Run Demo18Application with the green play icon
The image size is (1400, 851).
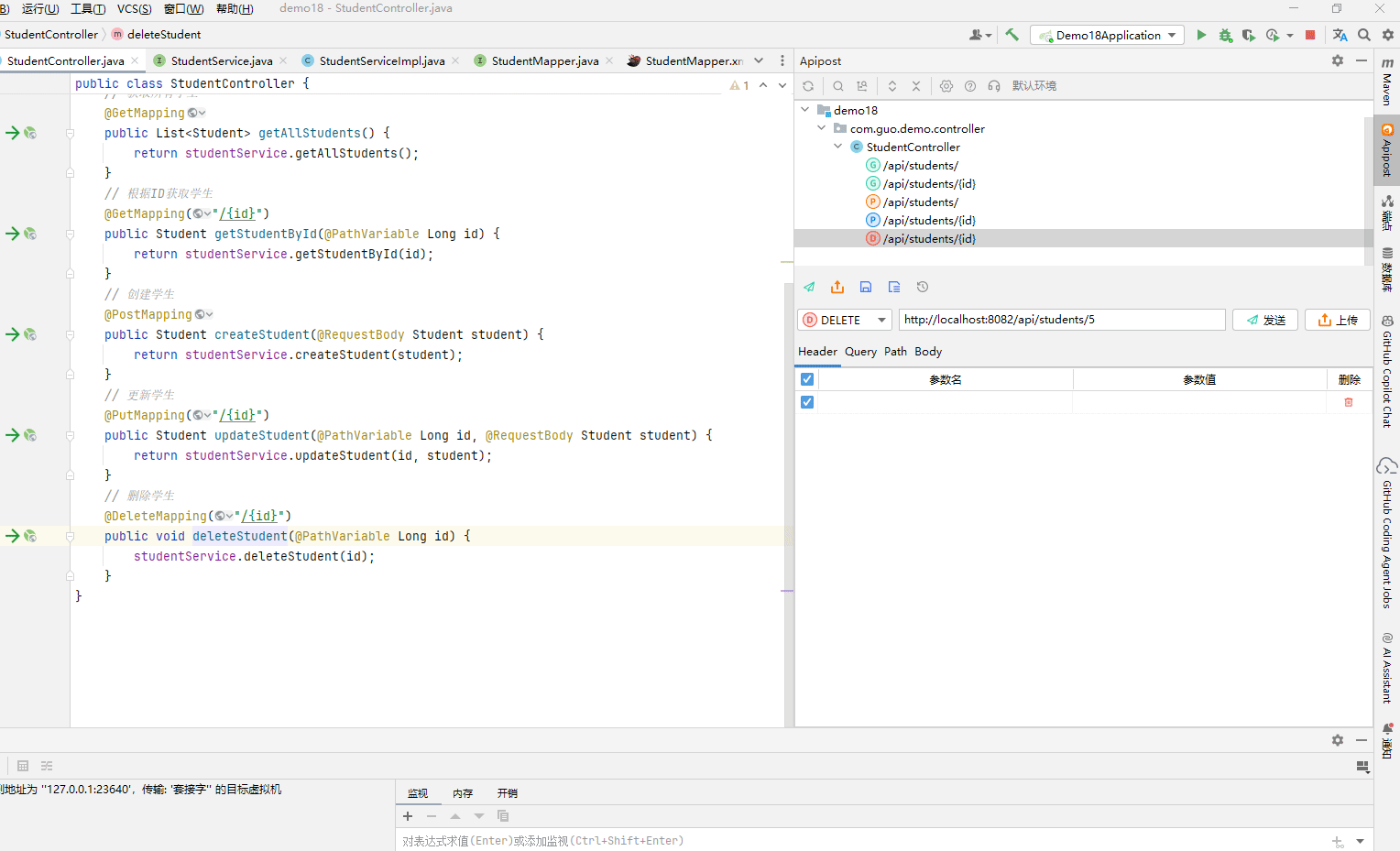click(x=1201, y=35)
